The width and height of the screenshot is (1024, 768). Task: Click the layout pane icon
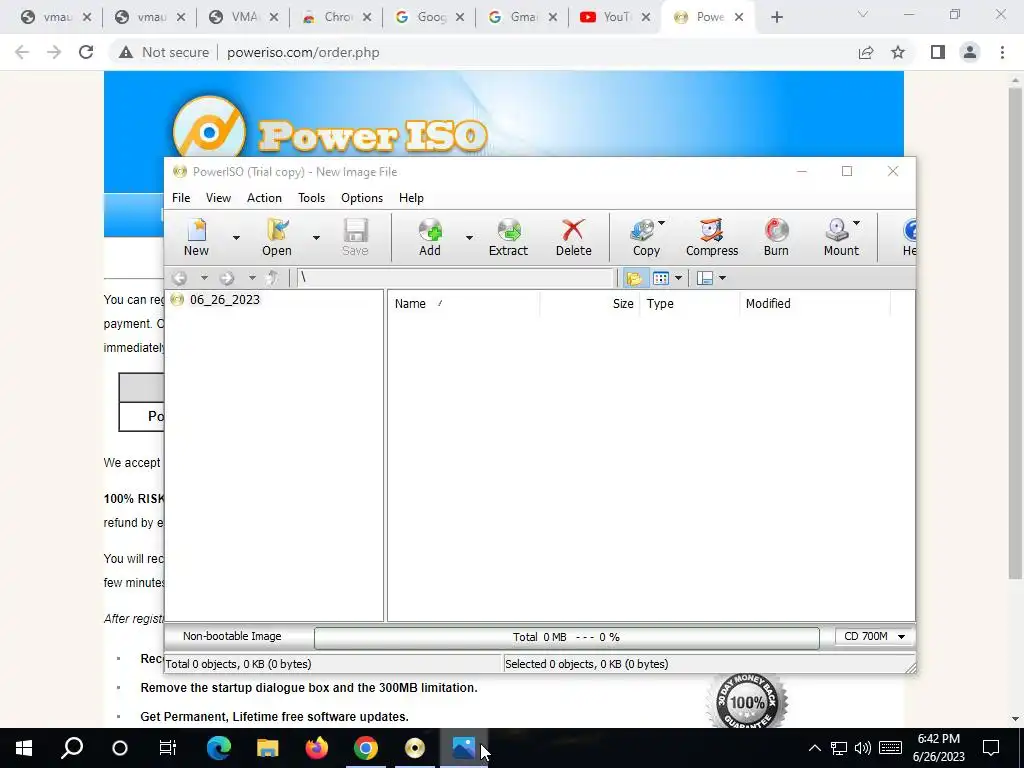pyautogui.click(x=705, y=278)
